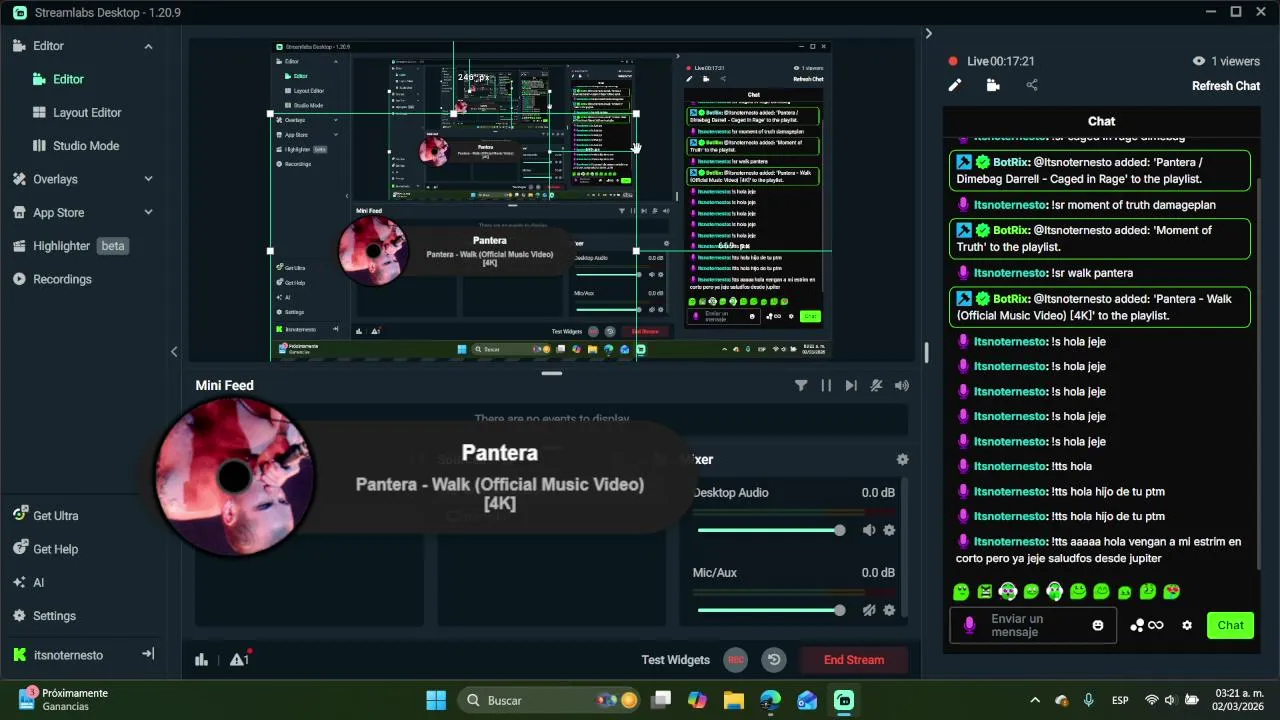This screenshot has height=720, width=1280.
Task: Open the Mini Feed filter icon
Action: click(801, 385)
